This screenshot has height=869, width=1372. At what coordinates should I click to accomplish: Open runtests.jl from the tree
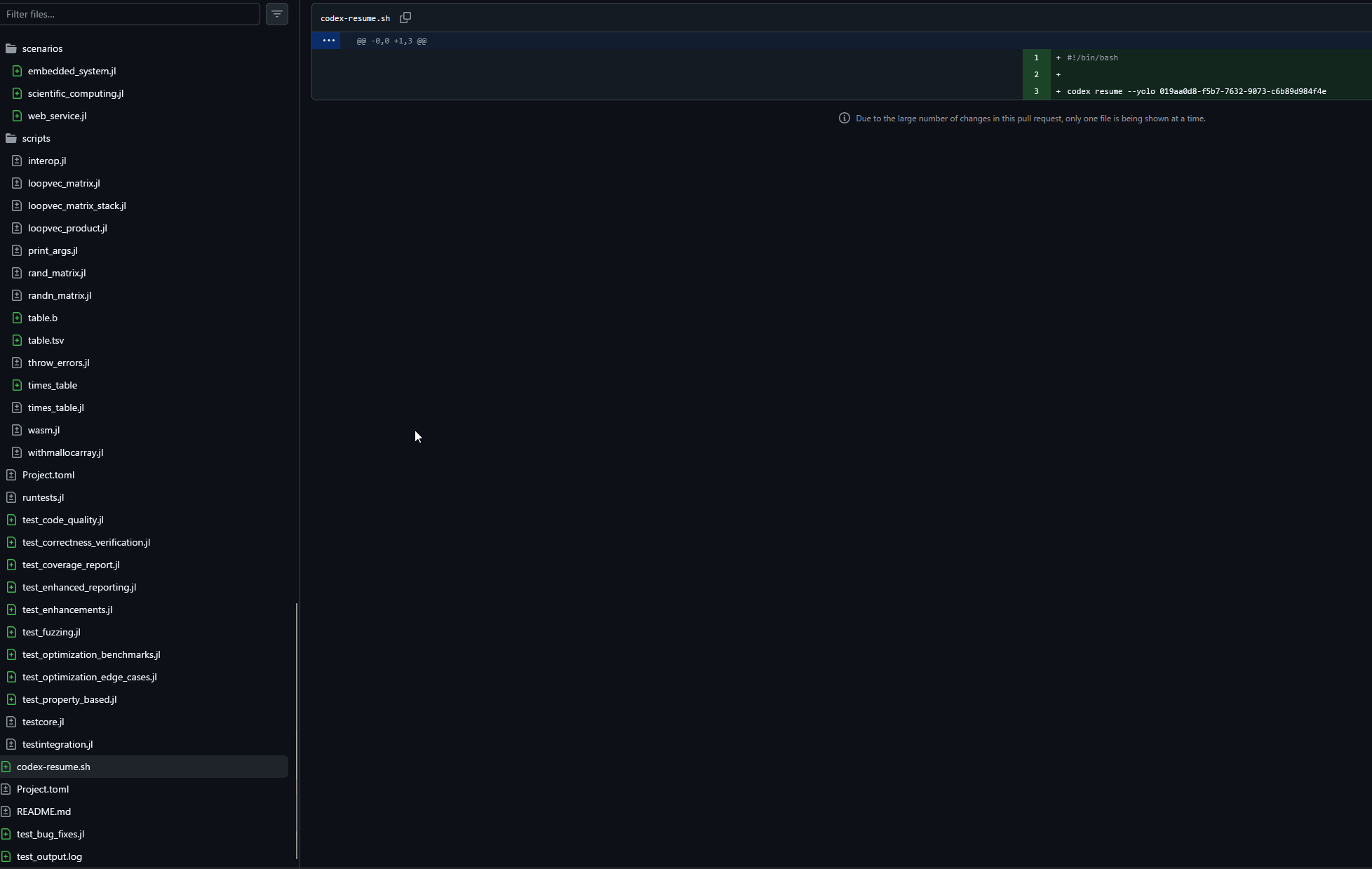click(x=43, y=497)
